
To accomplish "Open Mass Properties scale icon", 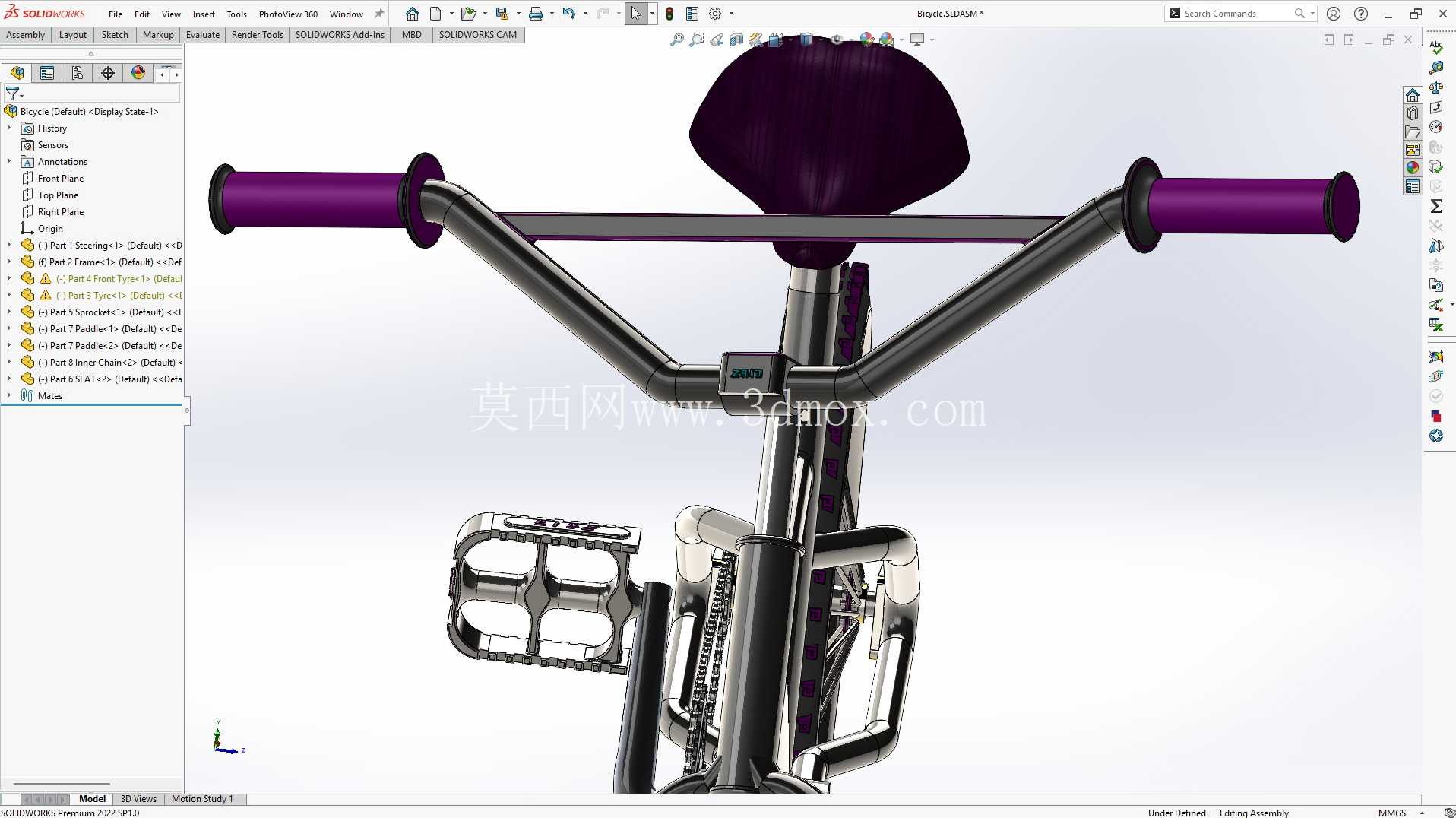I will pos(1436,87).
